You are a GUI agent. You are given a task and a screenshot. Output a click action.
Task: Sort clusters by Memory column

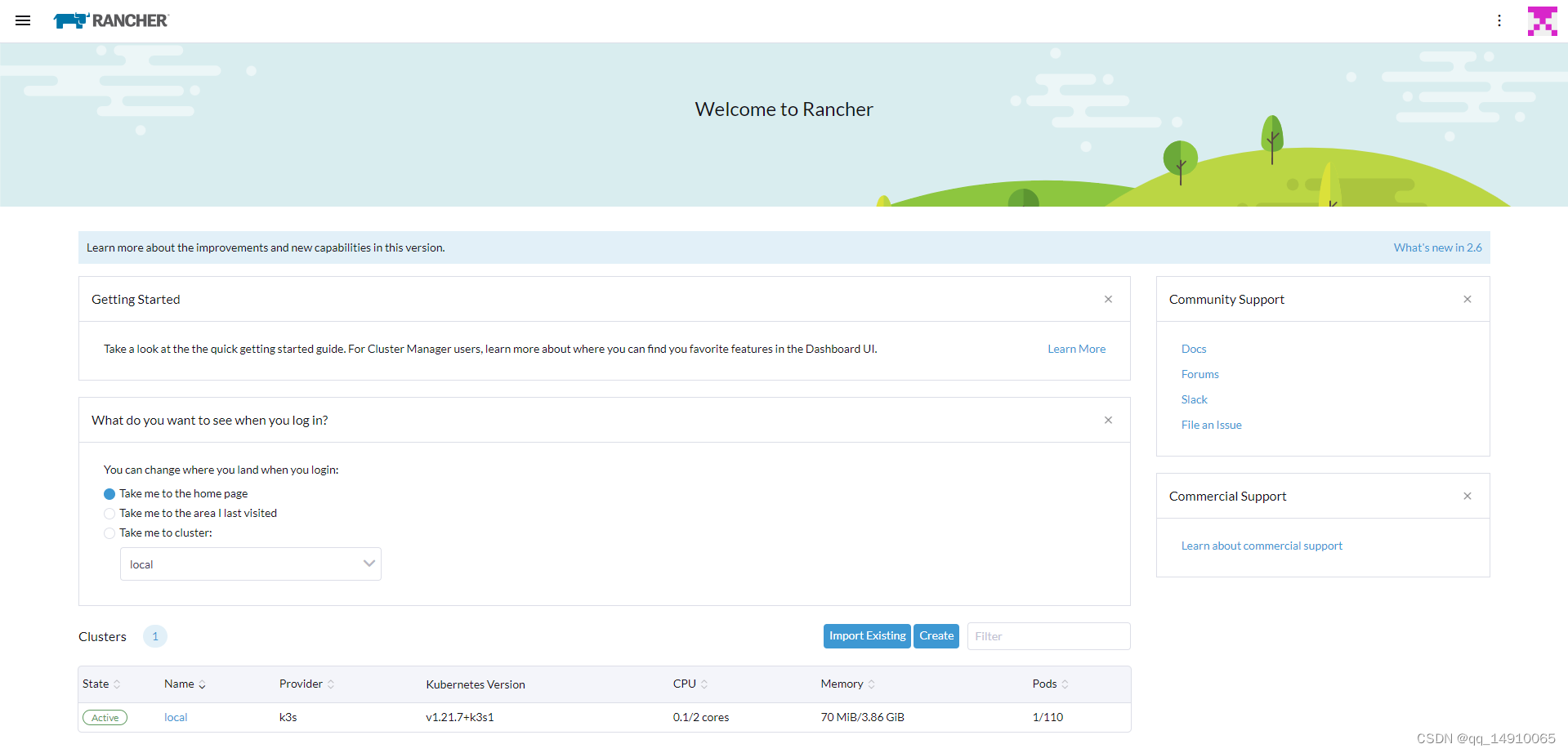point(847,684)
